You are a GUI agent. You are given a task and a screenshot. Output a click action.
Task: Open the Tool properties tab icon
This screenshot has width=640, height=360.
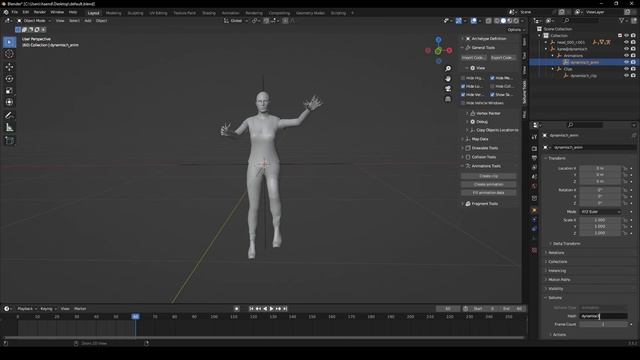coord(534,137)
